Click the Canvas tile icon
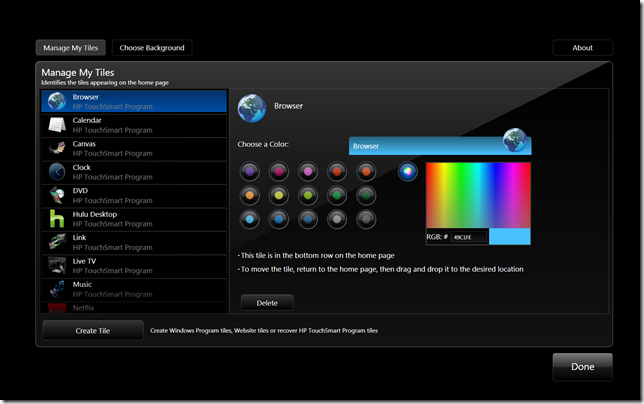Screen dimensions: 644x404 [x=57, y=148]
